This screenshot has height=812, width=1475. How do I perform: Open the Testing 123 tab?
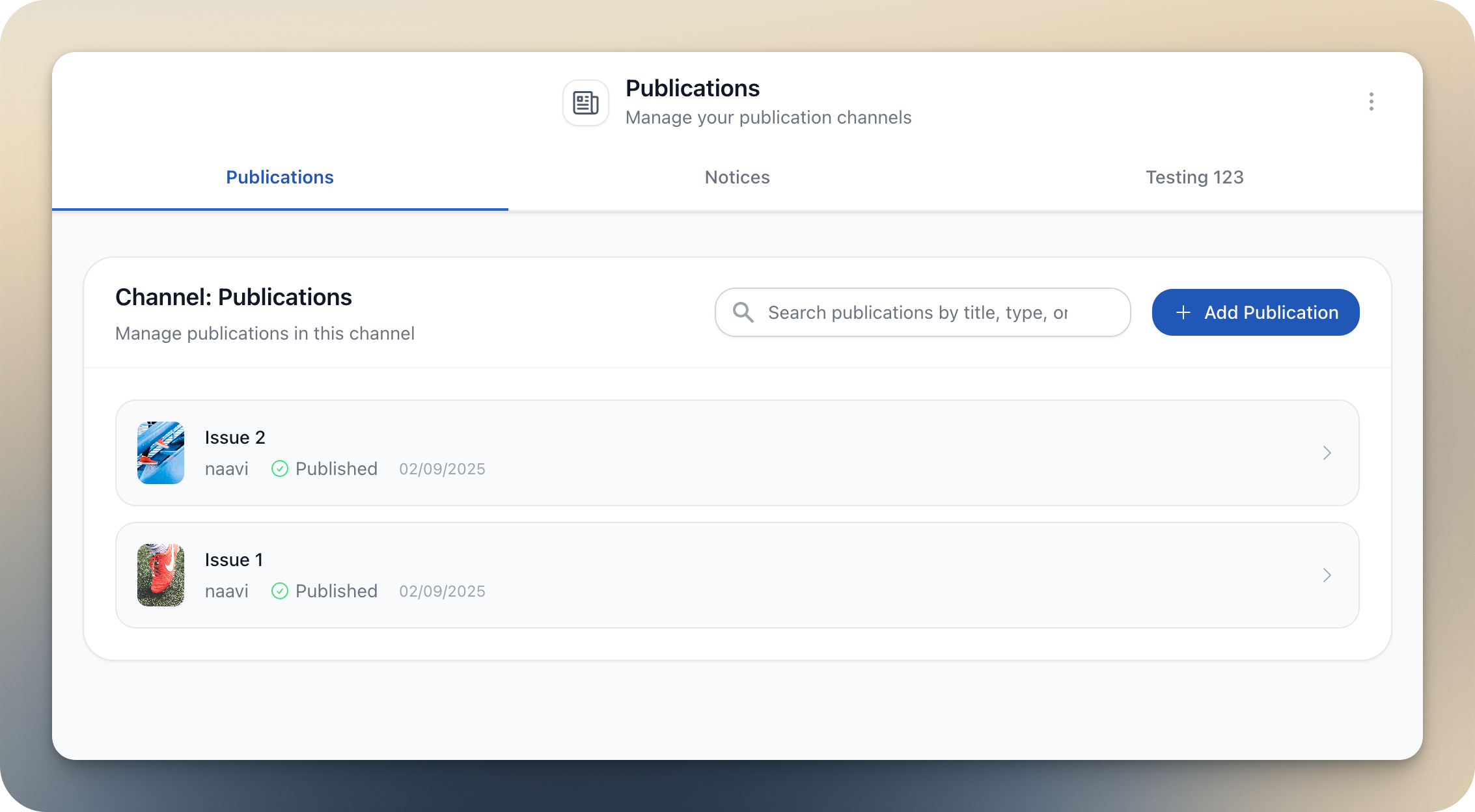click(x=1194, y=177)
